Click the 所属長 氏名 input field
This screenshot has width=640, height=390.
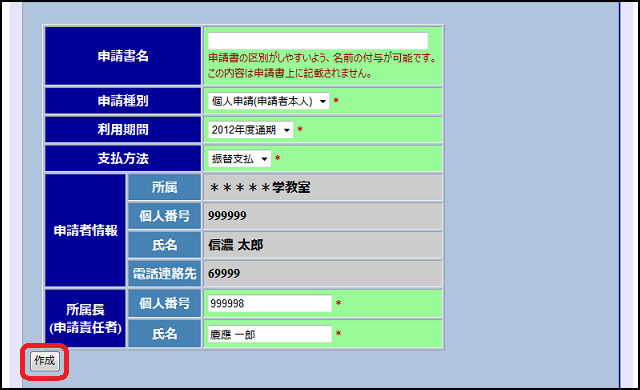point(270,334)
